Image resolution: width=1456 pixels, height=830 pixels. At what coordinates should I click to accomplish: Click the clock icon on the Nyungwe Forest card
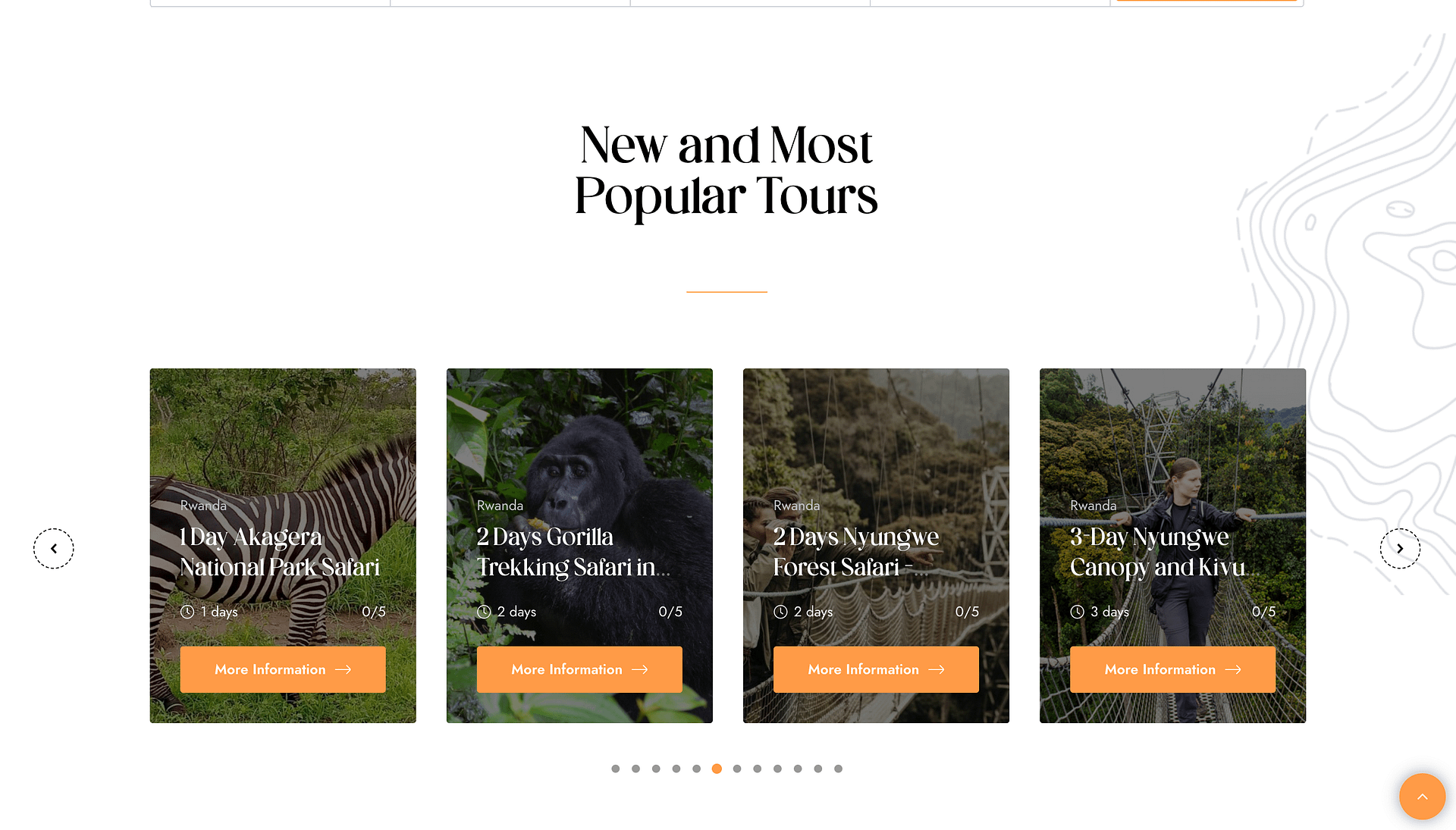pyautogui.click(x=780, y=612)
